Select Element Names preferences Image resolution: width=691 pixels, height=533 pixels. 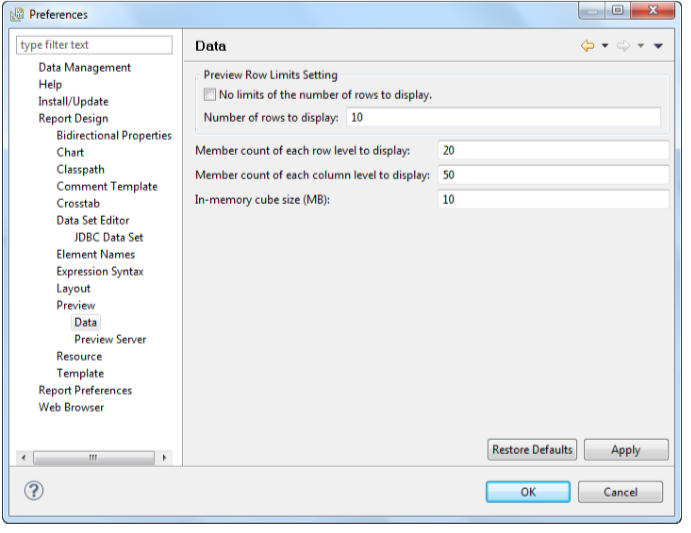coord(96,254)
